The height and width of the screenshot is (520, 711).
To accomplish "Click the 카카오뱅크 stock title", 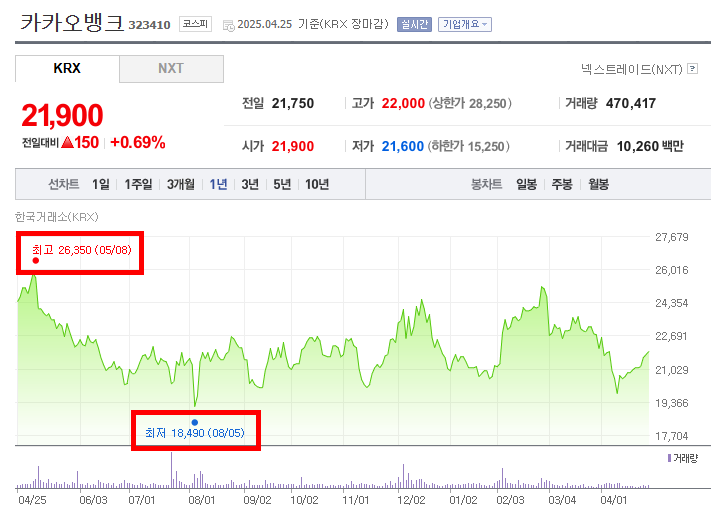I will [x=72, y=22].
